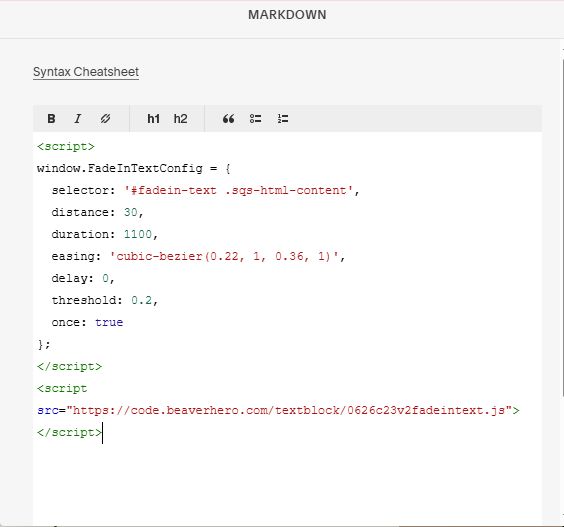564x527 pixels.
Task: Click the beaverhero.com script src URL
Action: (x=289, y=410)
